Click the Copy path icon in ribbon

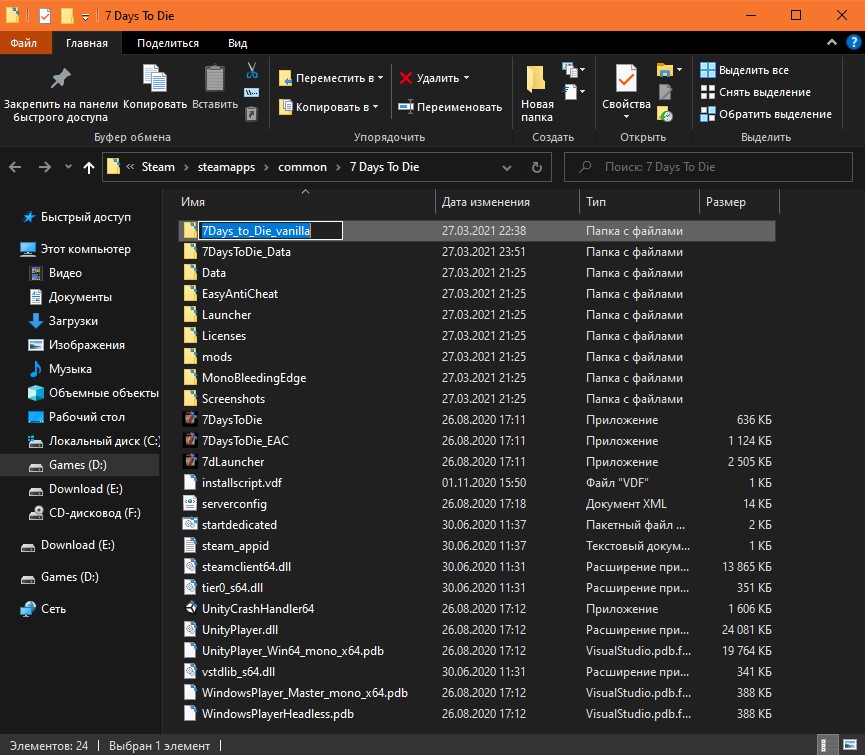click(x=252, y=93)
